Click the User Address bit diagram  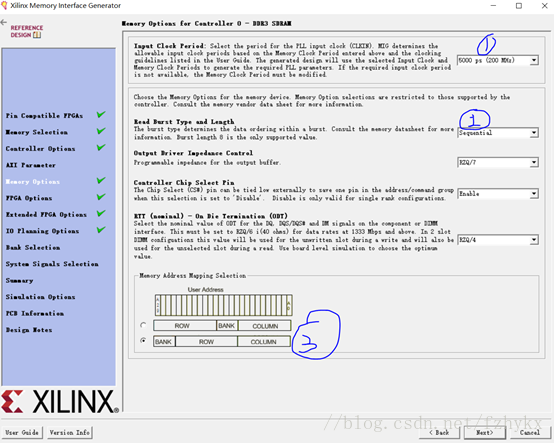click(223, 305)
